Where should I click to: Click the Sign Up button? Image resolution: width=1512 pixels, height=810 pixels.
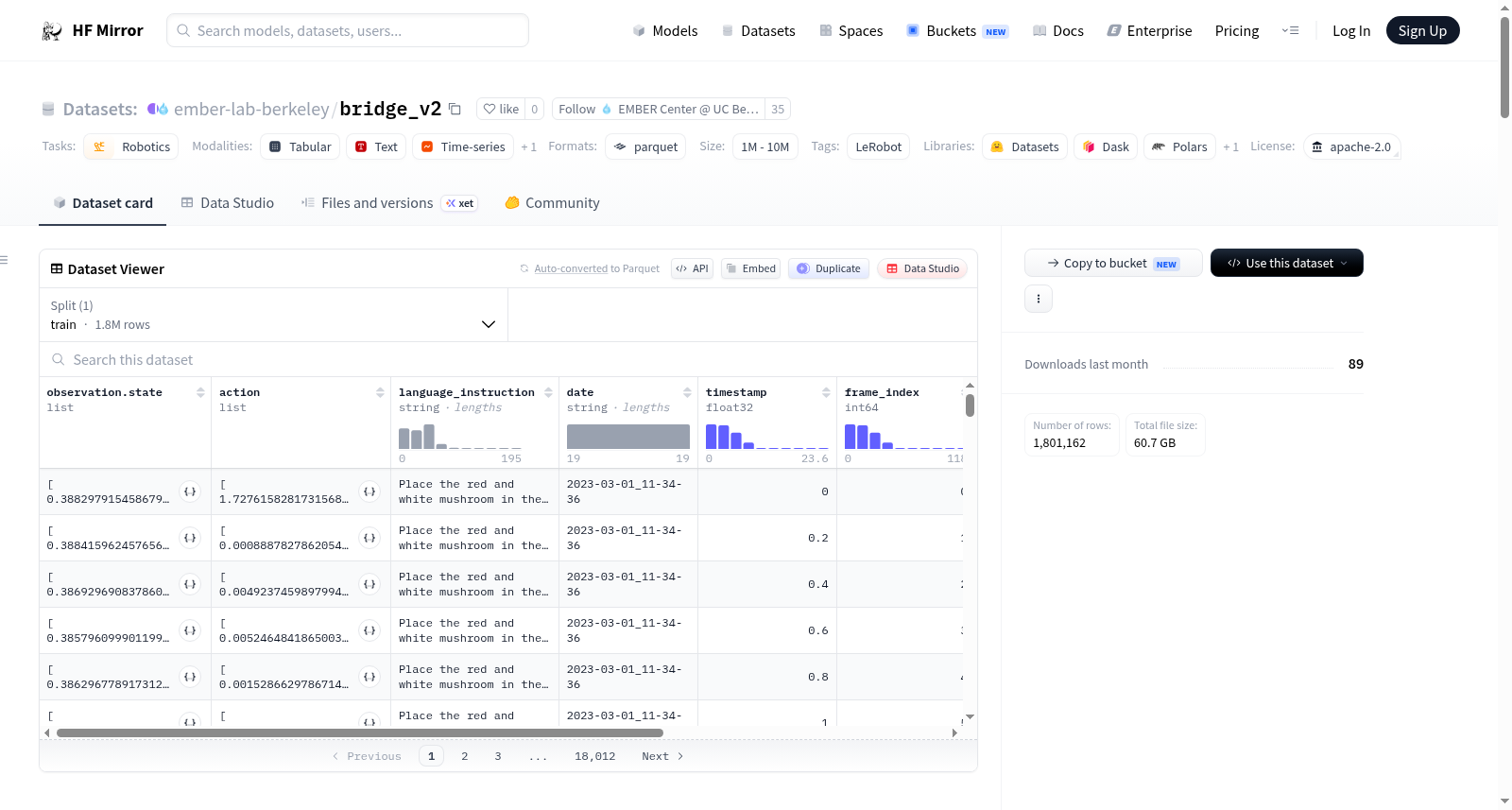coord(1423,30)
